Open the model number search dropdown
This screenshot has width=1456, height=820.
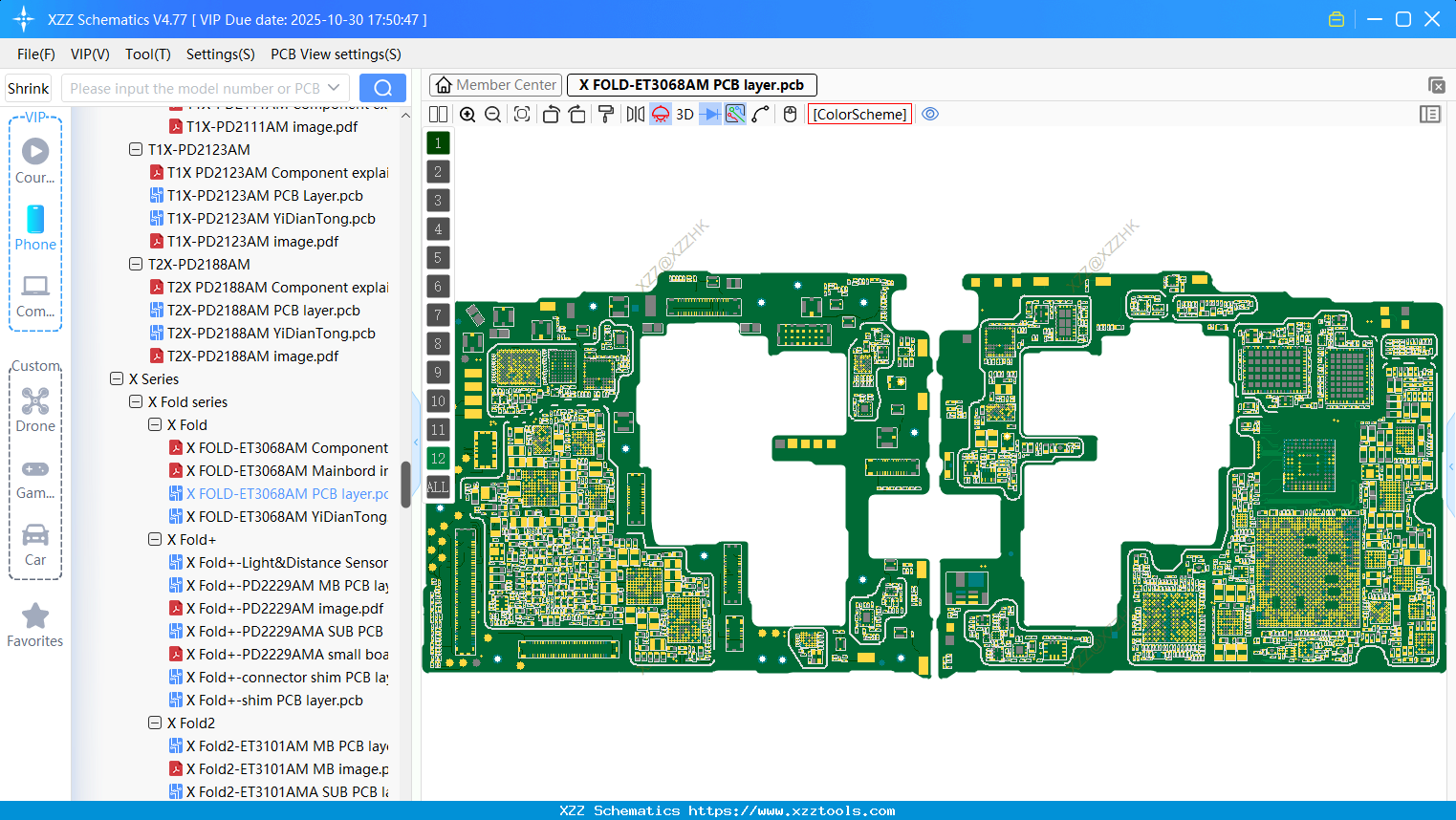[x=334, y=87]
